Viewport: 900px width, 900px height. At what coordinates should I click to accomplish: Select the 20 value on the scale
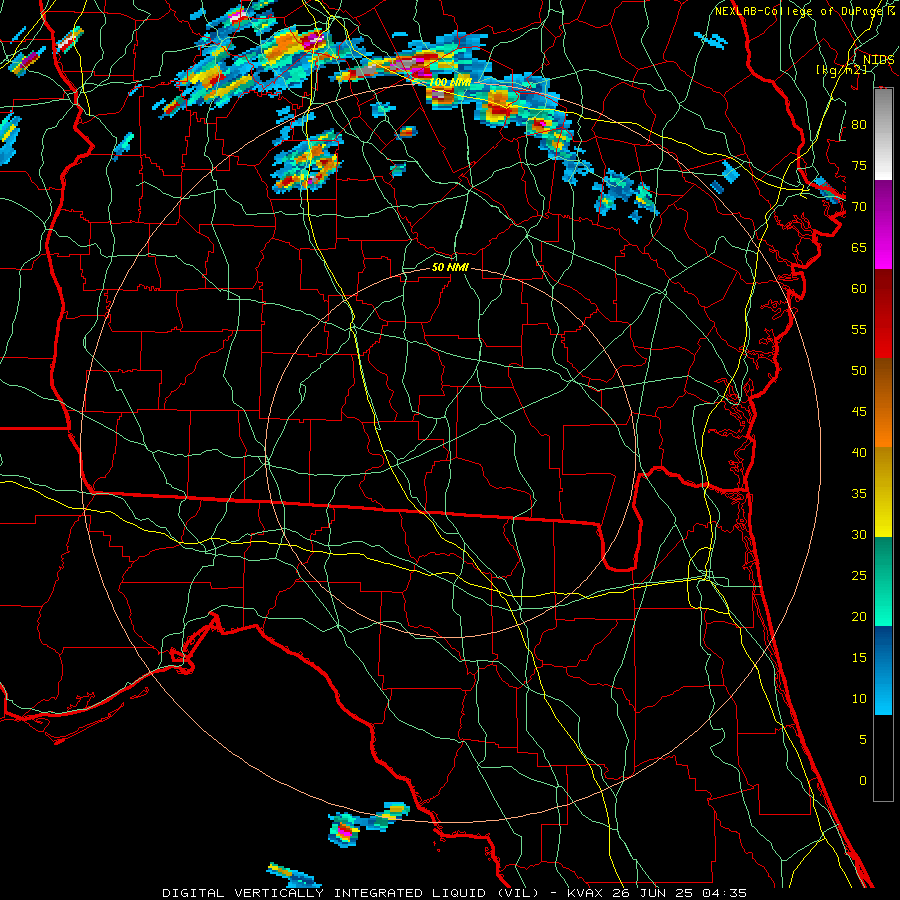point(859,616)
